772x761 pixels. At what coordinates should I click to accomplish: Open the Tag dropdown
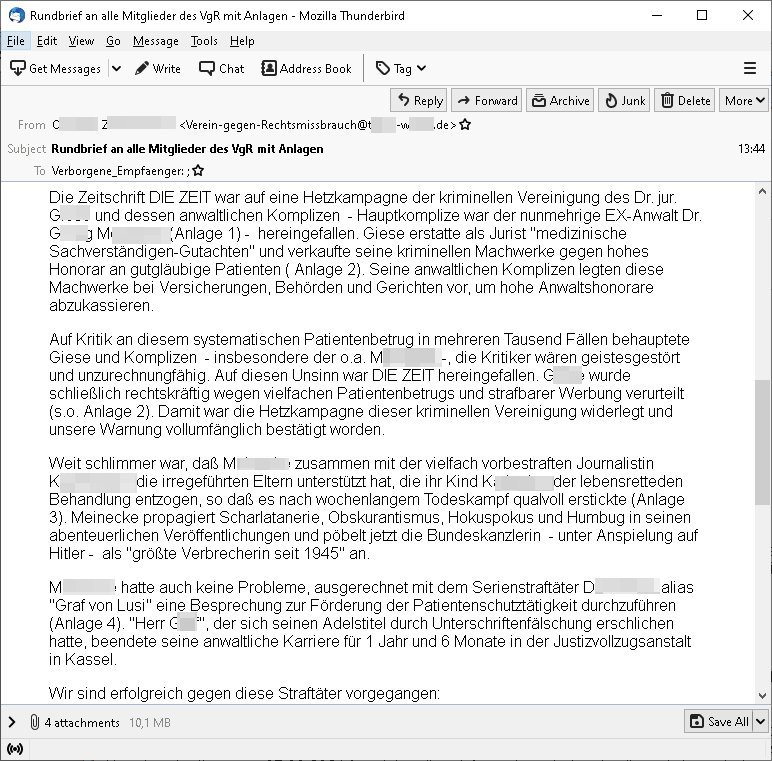pyautogui.click(x=401, y=68)
